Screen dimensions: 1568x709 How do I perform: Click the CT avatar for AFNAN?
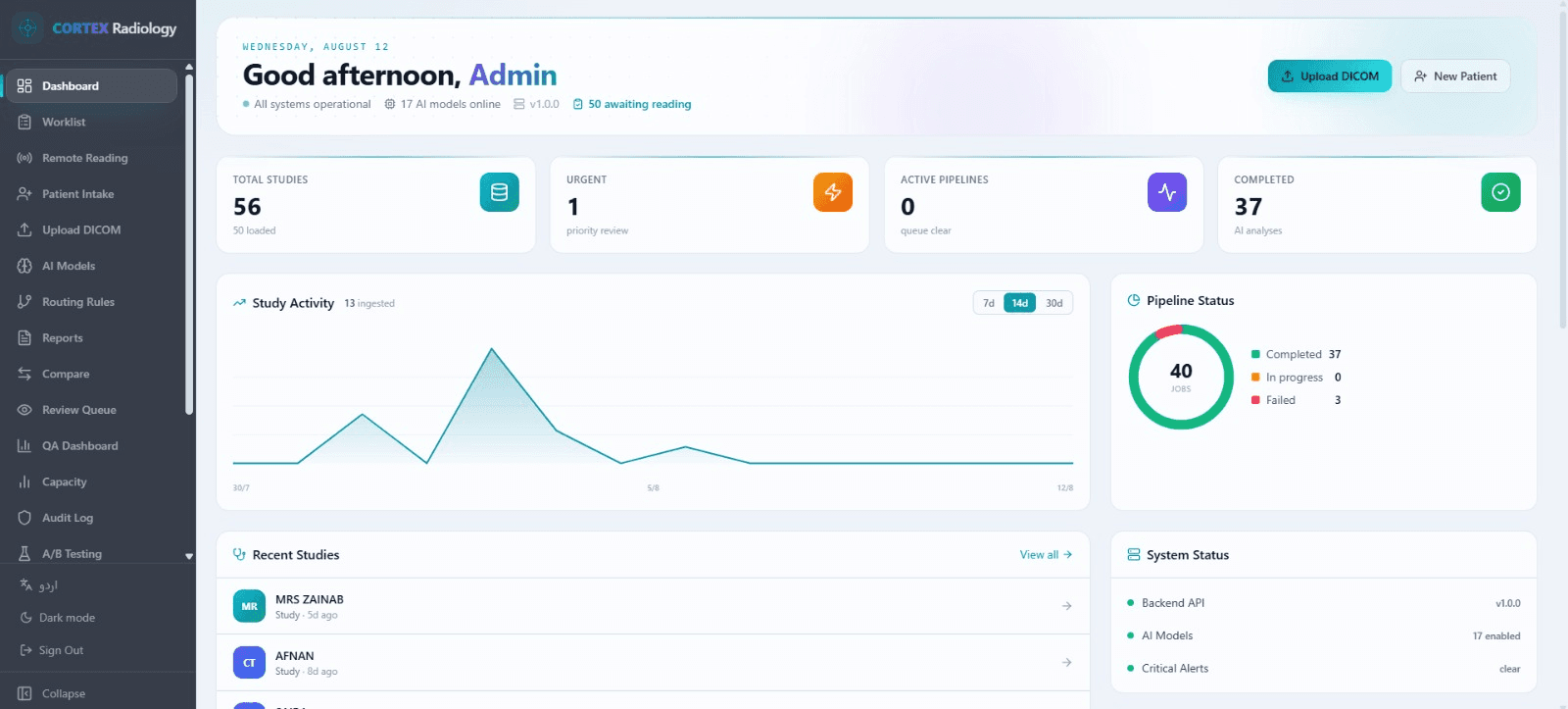(x=249, y=663)
